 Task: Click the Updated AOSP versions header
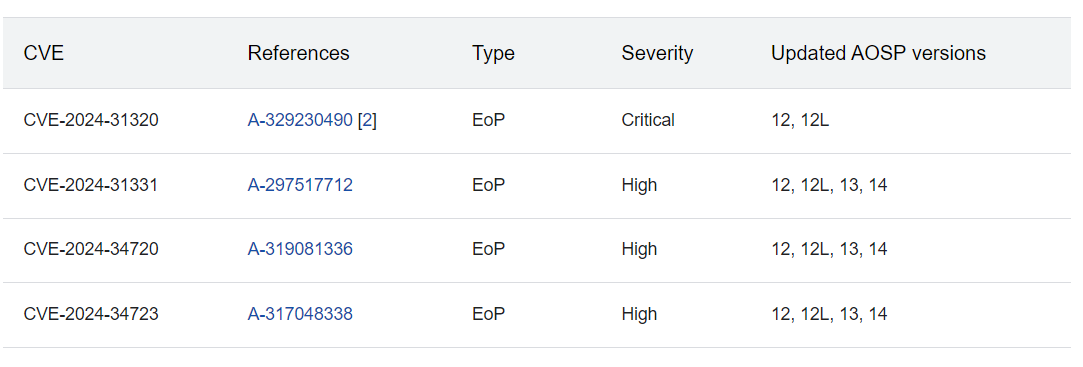pyautogui.click(x=878, y=53)
